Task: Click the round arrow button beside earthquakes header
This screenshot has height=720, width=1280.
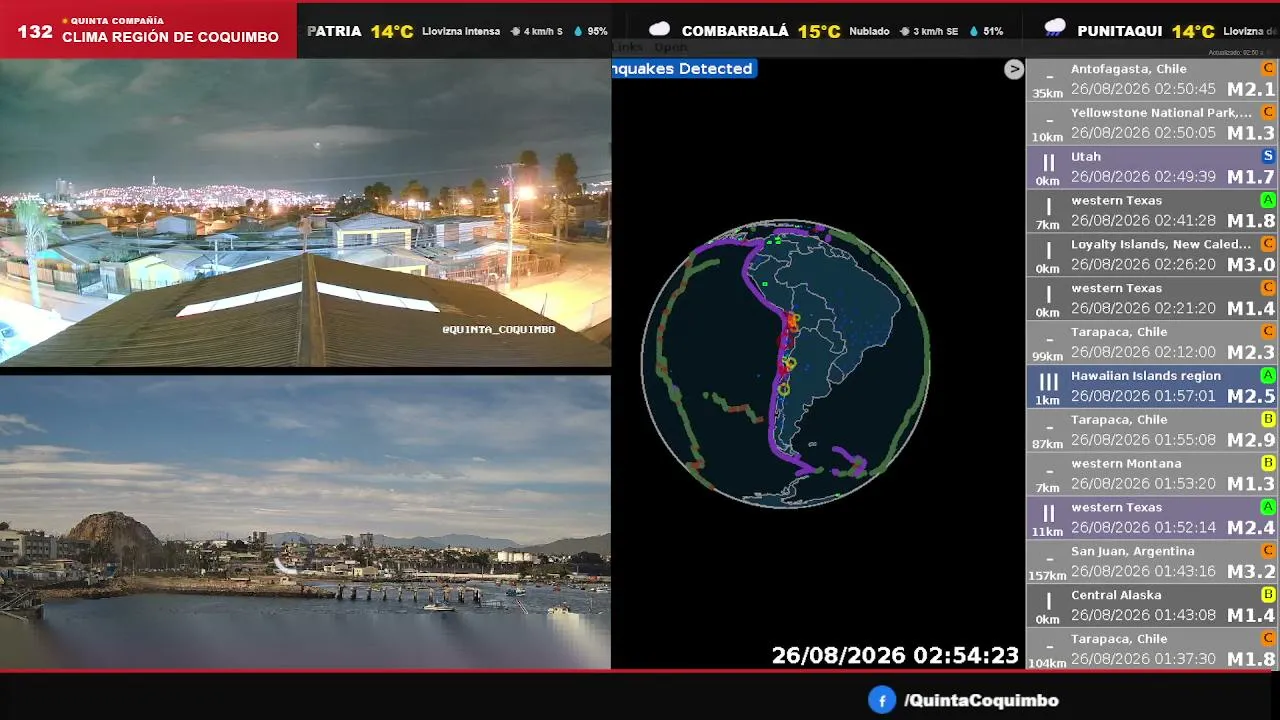Action: (x=1014, y=69)
